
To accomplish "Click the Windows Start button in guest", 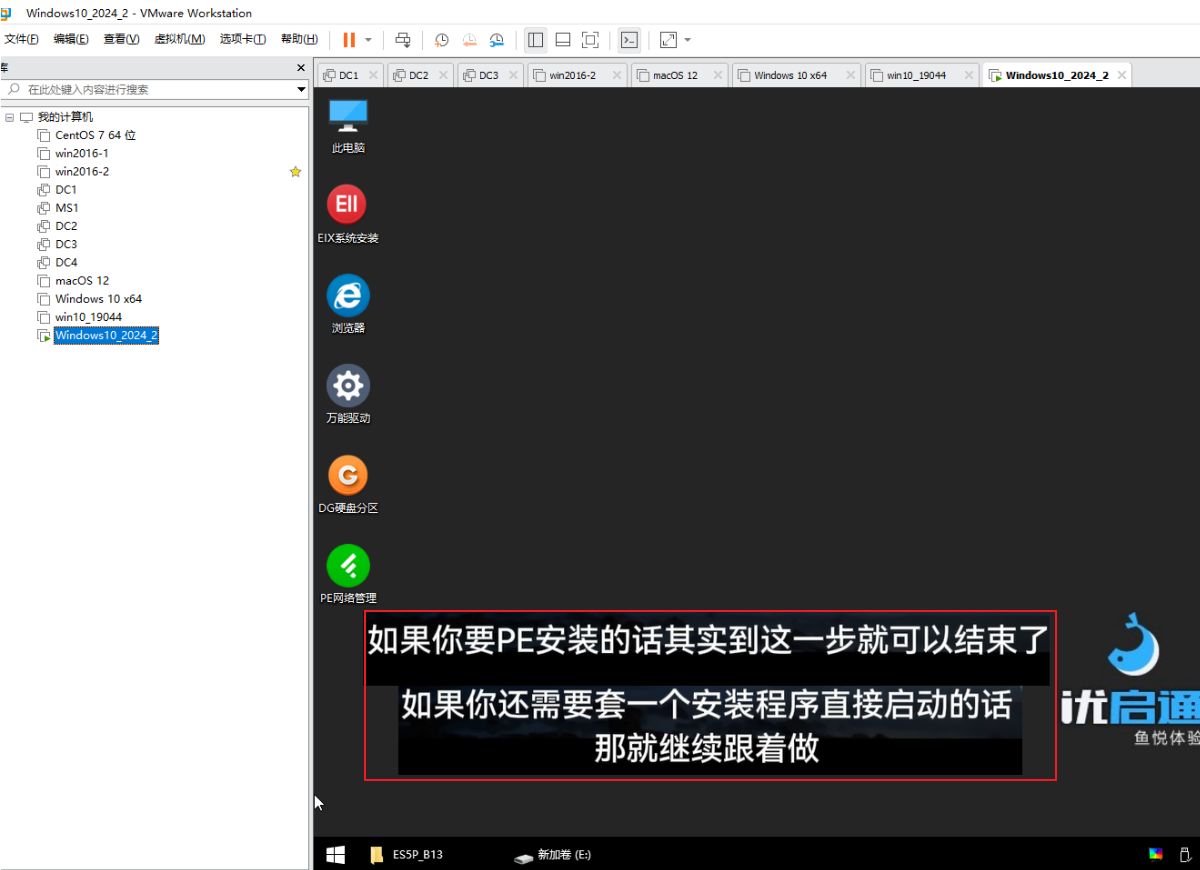I will pyautogui.click(x=336, y=855).
